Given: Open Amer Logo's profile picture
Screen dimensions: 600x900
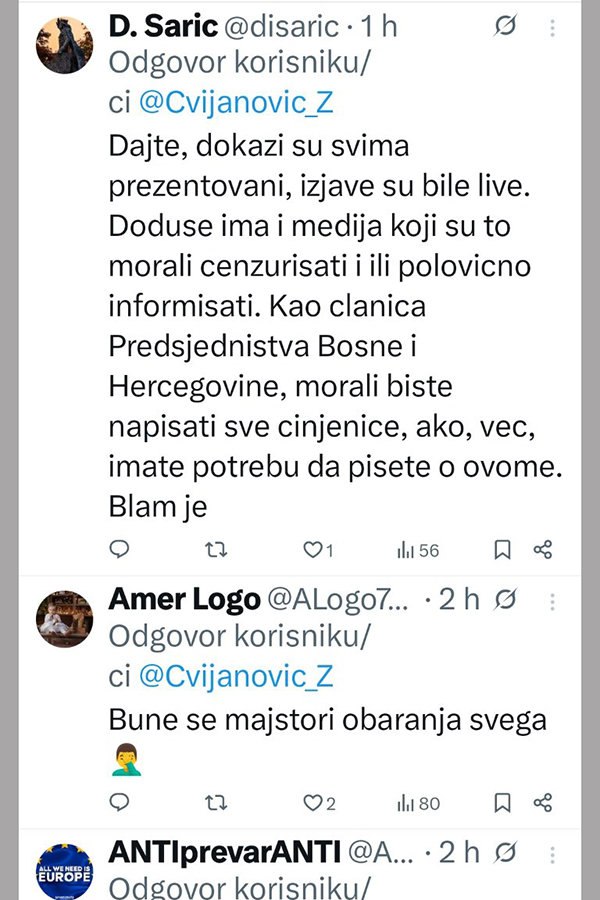Looking at the screenshot, I should tap(65, 618).
